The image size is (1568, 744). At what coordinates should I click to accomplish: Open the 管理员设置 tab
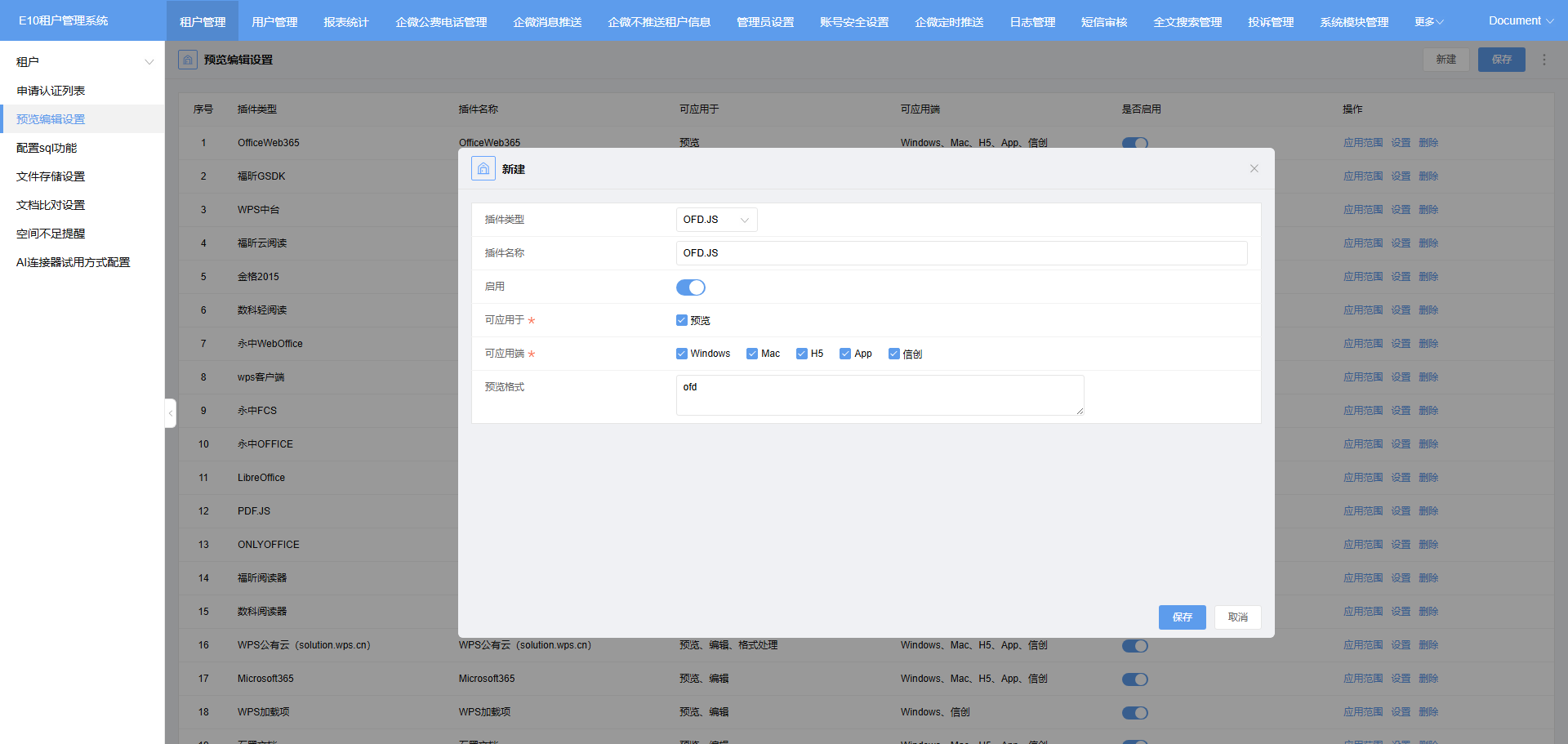(765, 22)
